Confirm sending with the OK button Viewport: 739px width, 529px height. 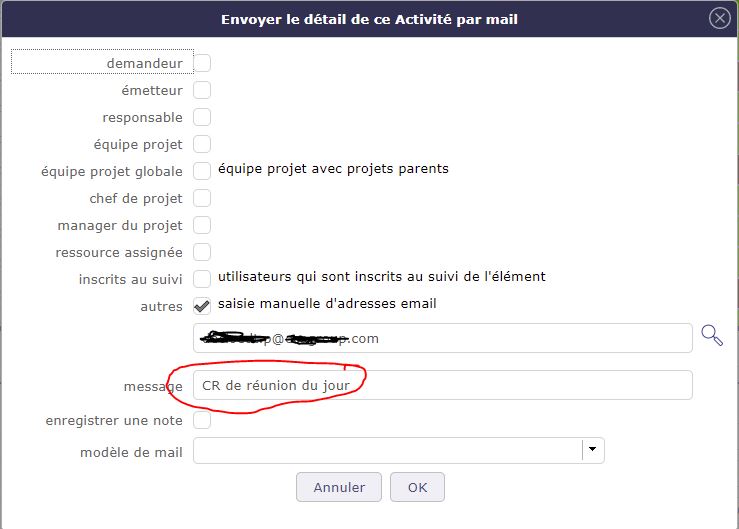click(x=417, y=487)
